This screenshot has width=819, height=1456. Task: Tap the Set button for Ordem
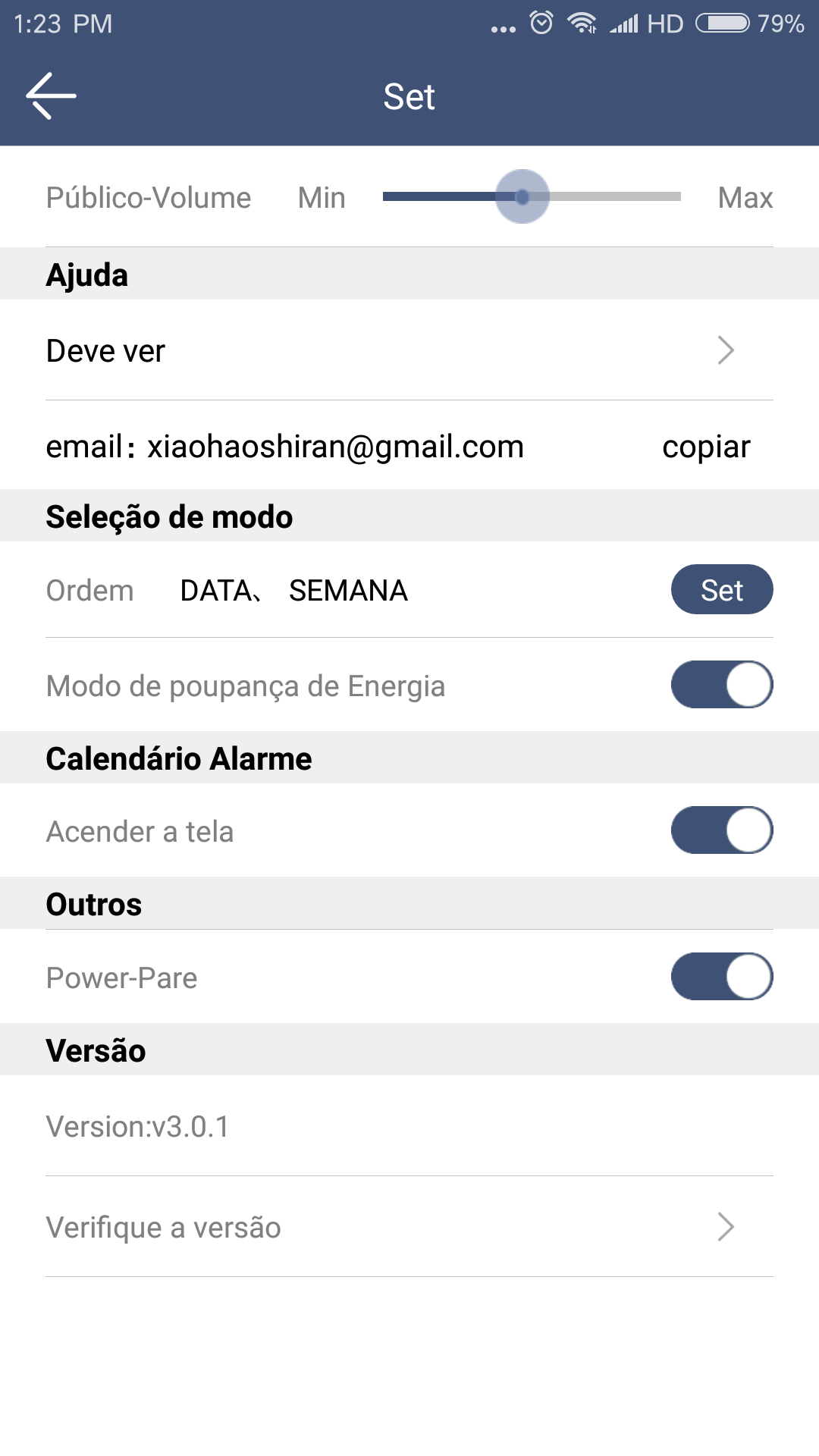722,589
